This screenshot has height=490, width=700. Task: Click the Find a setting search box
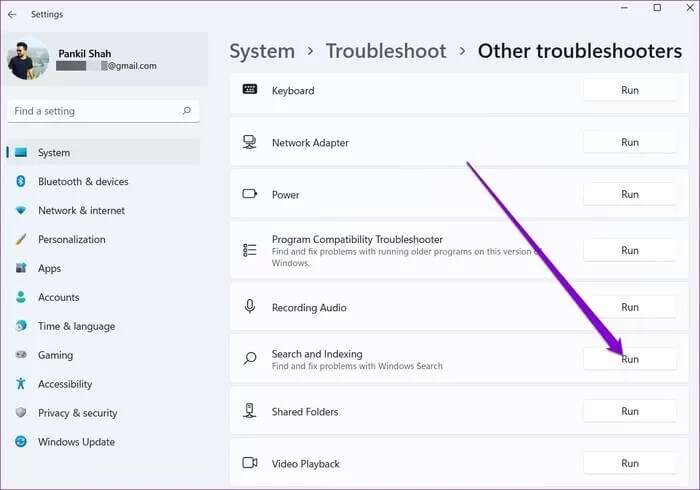[x=104, y=111]
